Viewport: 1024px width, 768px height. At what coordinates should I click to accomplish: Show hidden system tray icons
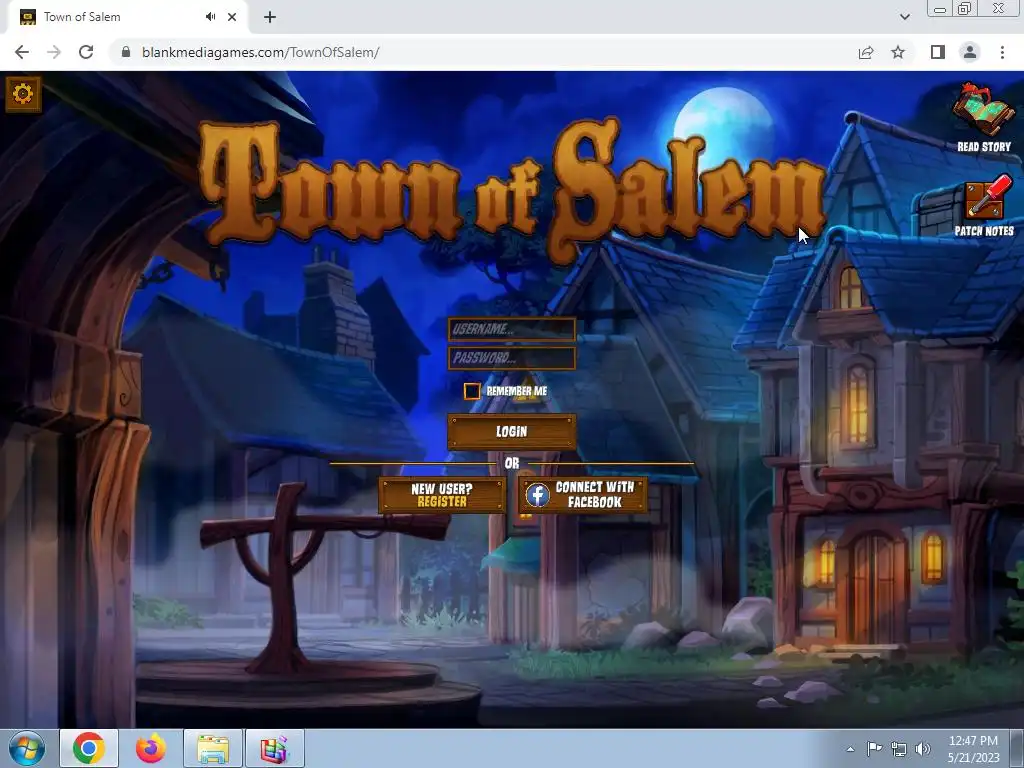pos(850,749)
